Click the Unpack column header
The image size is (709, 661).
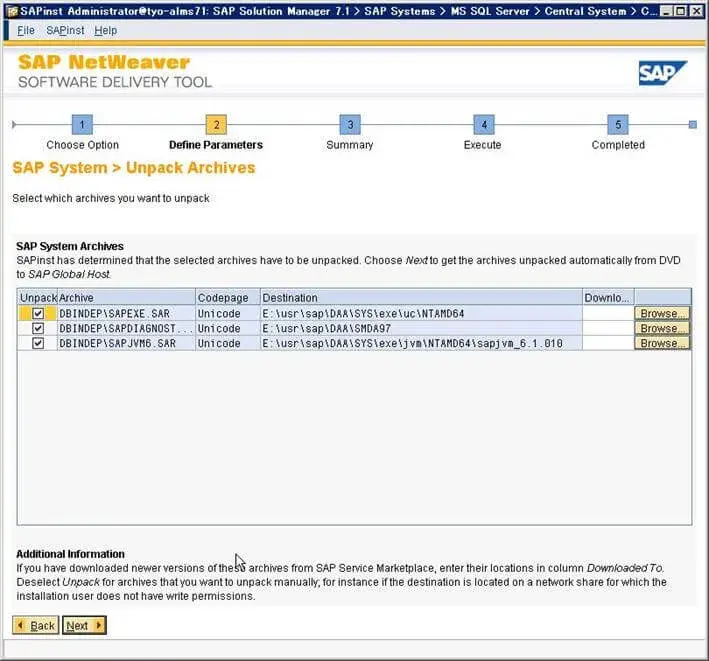tap(38, 297)
